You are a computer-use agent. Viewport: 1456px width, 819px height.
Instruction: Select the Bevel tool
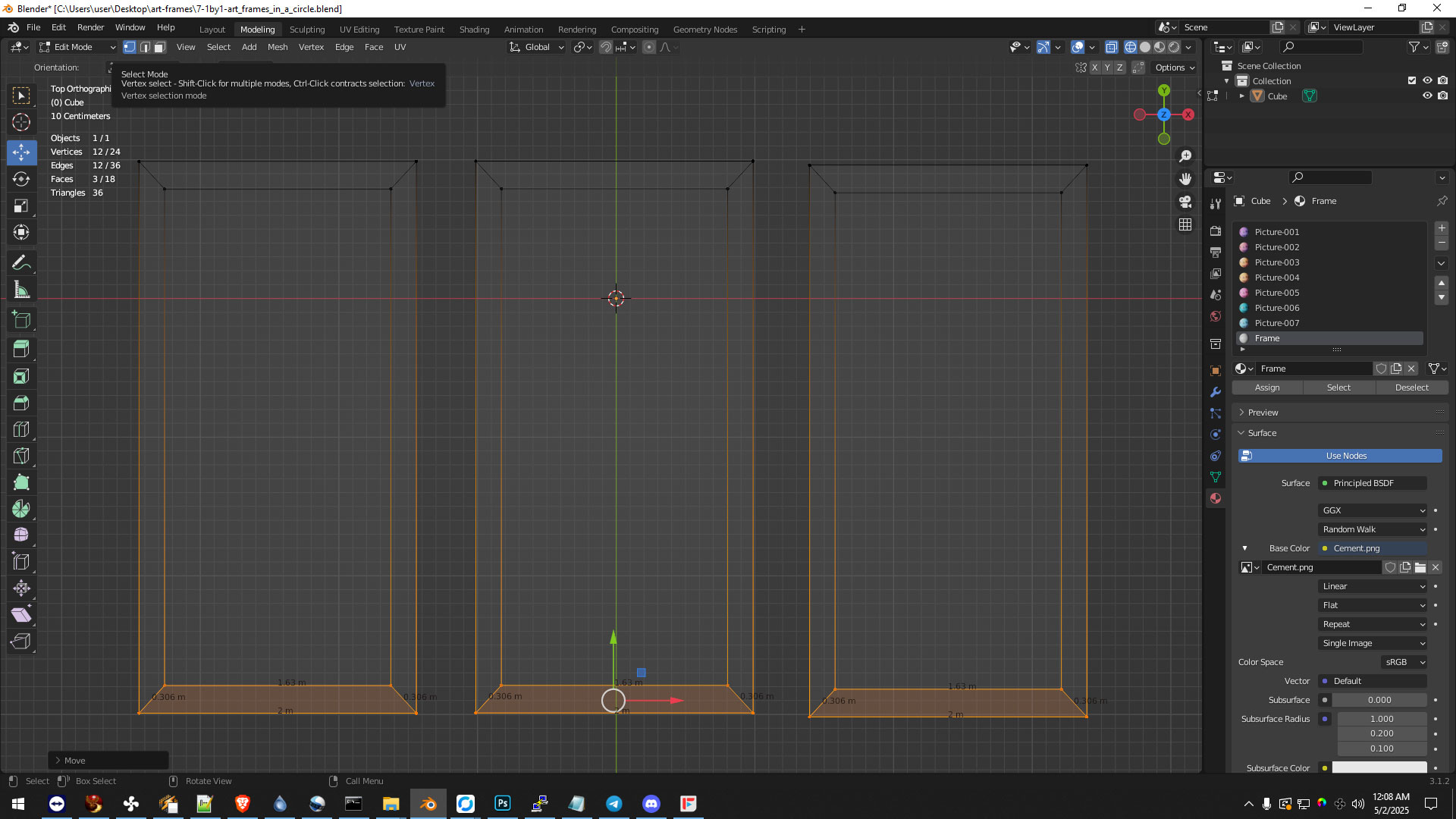[x=21, y=403]
